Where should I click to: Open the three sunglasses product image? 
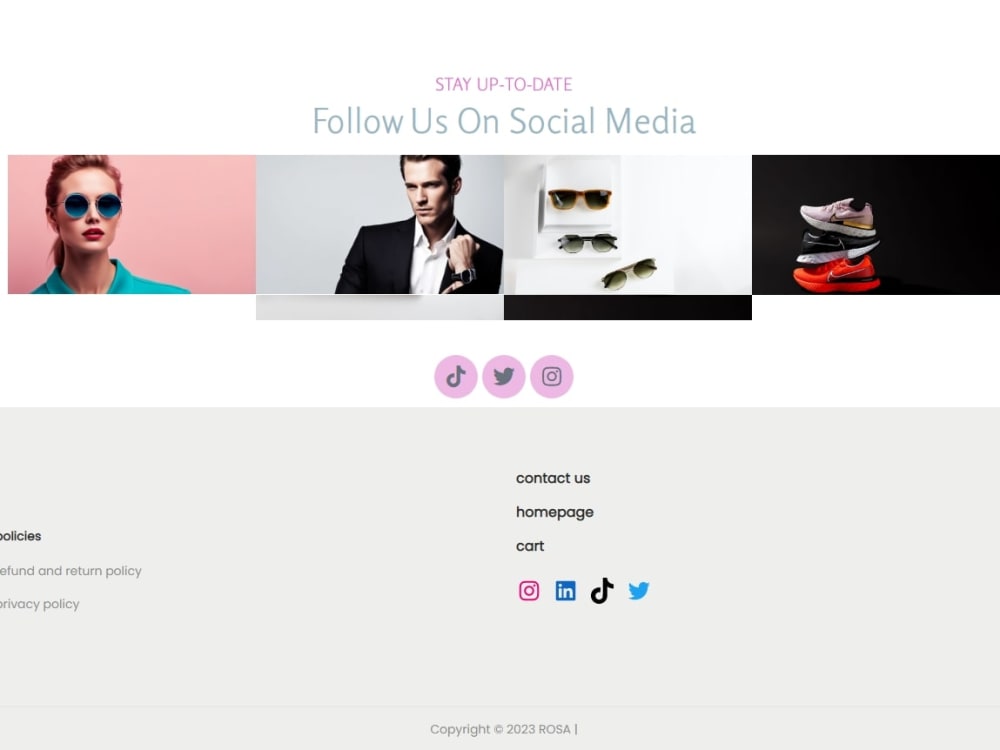[x=628, y=224]
